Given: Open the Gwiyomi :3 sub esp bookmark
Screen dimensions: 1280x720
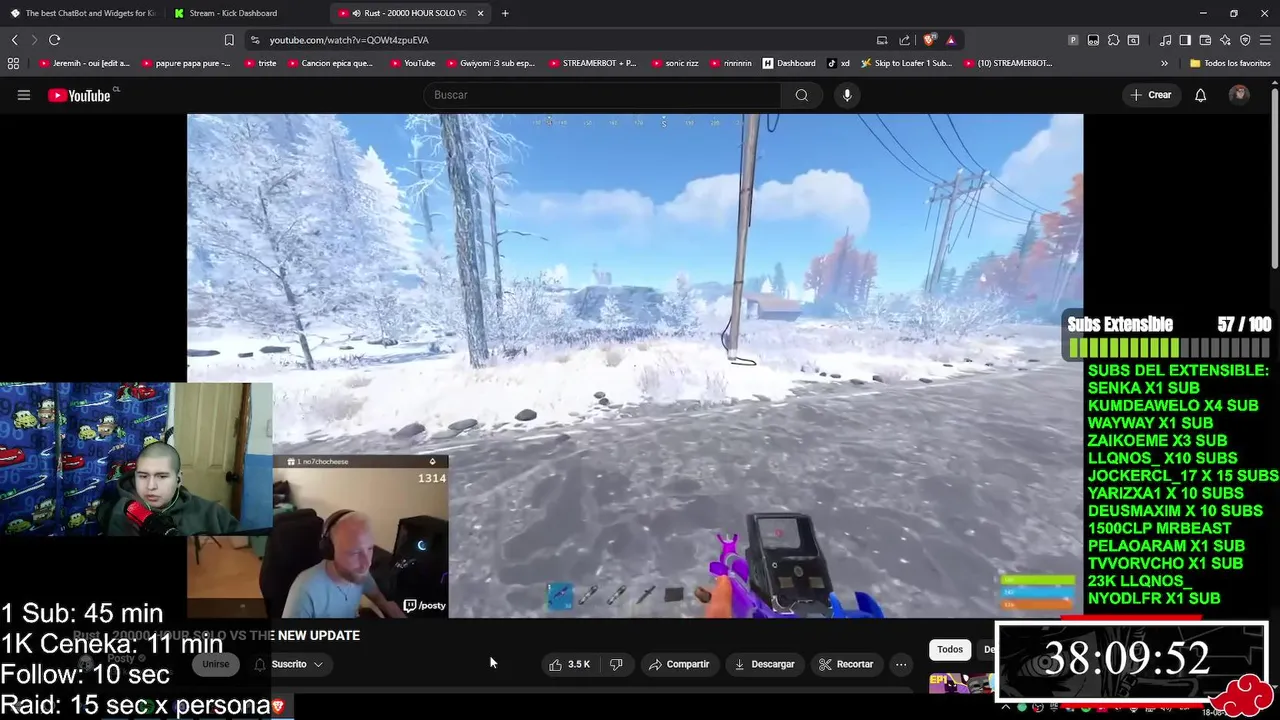Looking at the screenshot, I should click(491, 63).
